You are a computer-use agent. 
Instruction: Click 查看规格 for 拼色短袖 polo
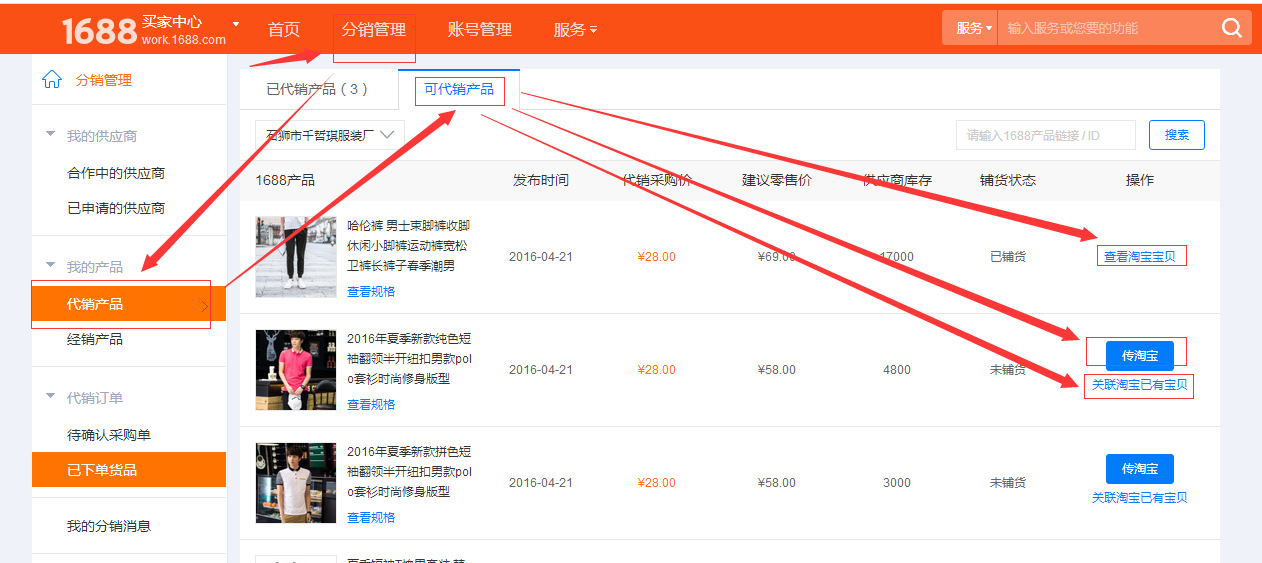371,518
